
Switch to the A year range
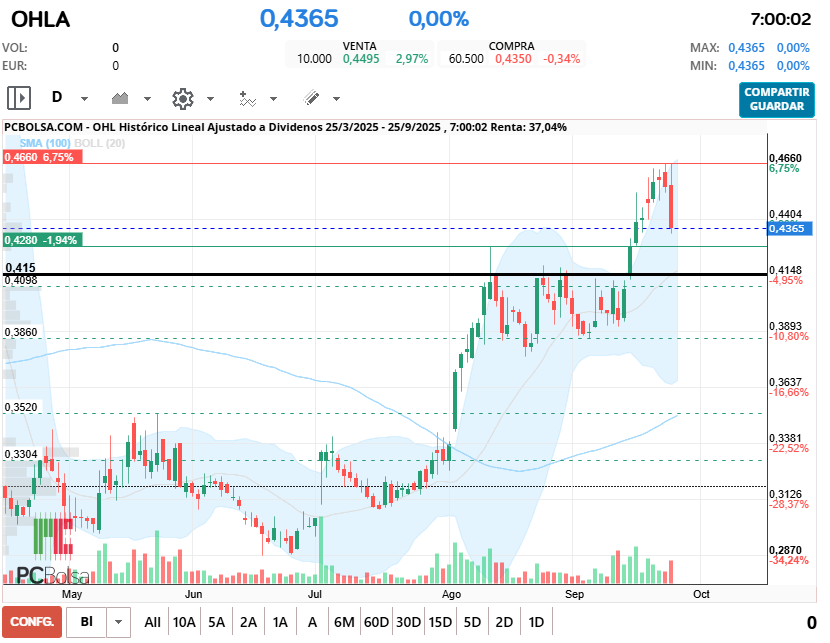312,622
